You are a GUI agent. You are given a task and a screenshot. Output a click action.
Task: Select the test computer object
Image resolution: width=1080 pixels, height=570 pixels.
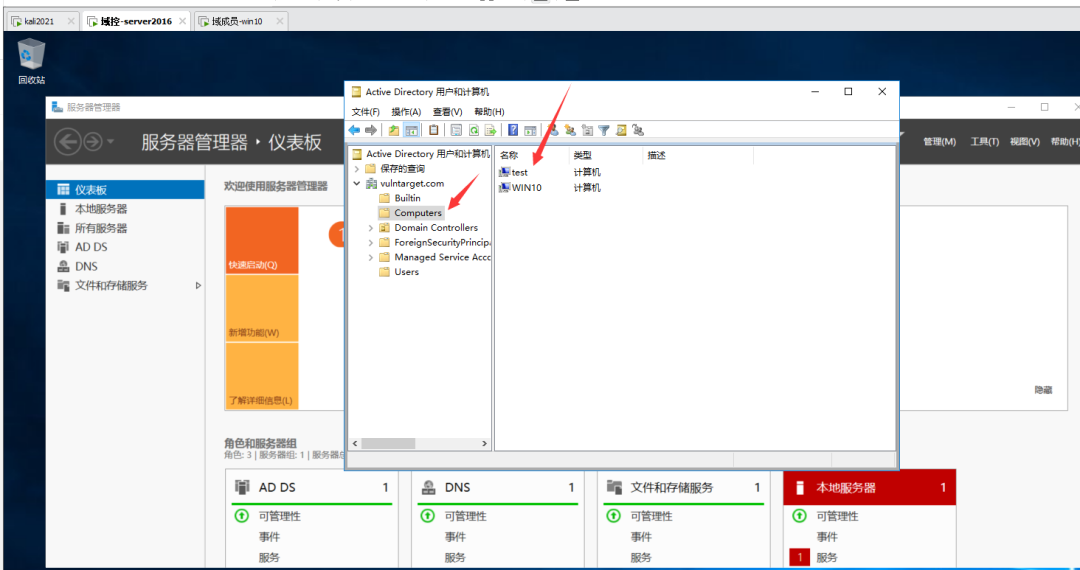pos(519,172)
